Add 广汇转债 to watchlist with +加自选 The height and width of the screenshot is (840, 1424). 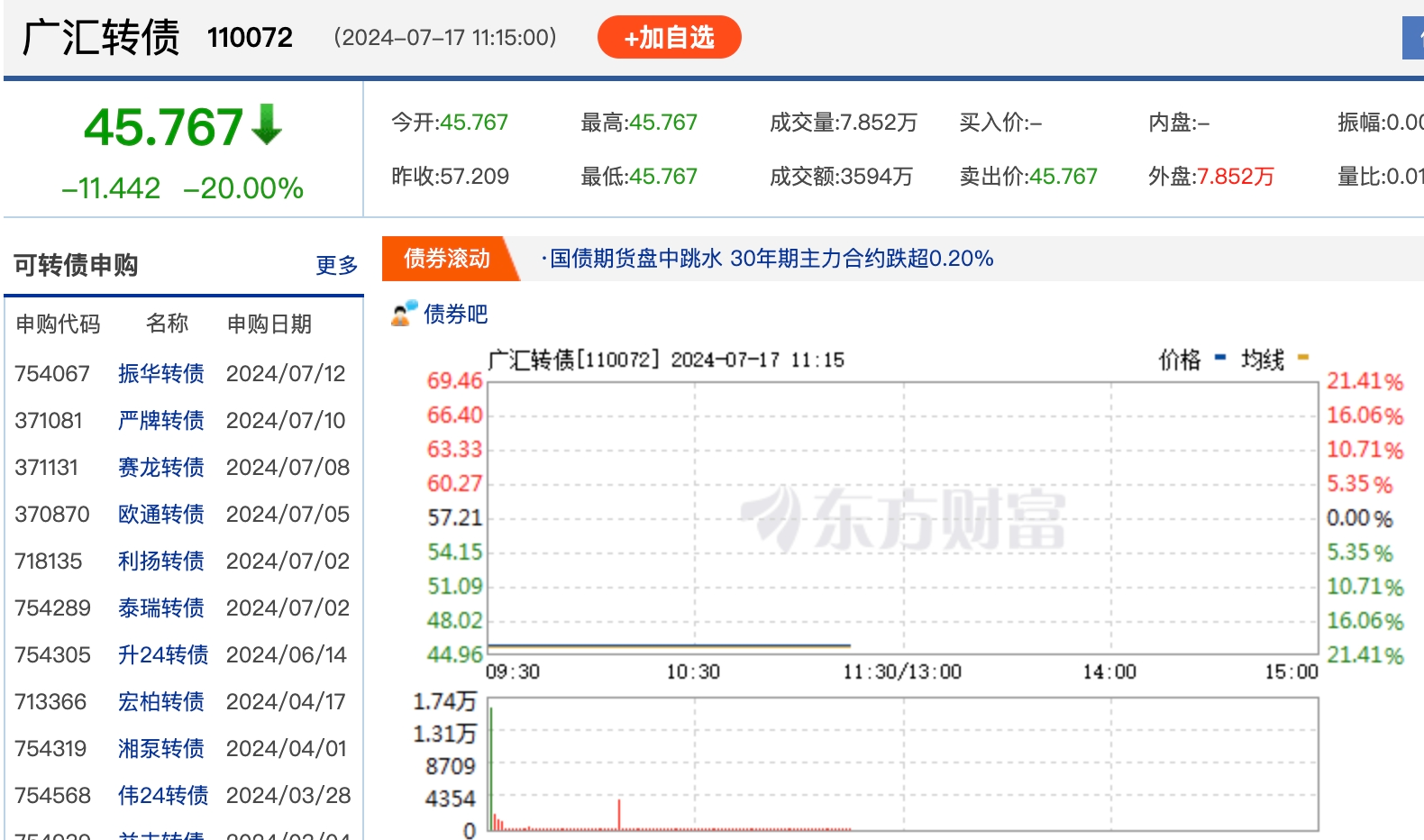(670, 37)
